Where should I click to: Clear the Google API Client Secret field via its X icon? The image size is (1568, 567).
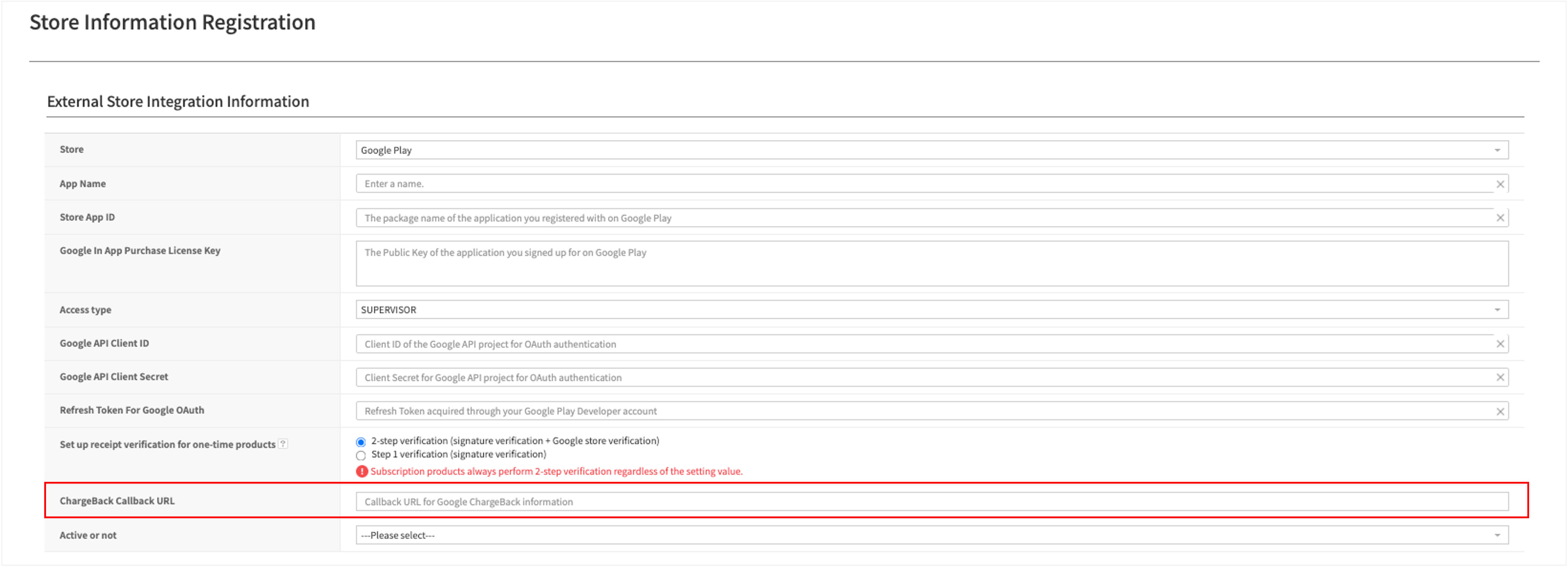[1500, 378]
